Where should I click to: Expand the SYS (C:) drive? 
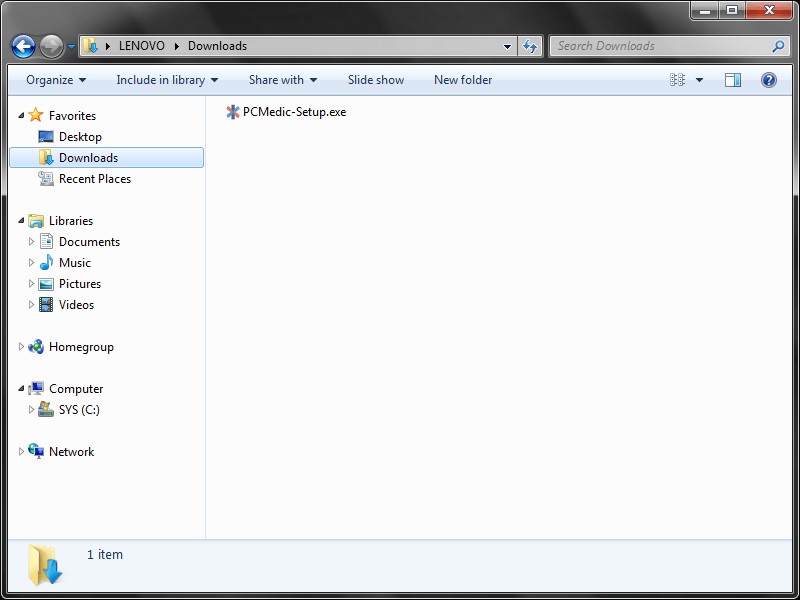(x=31, y=410)
